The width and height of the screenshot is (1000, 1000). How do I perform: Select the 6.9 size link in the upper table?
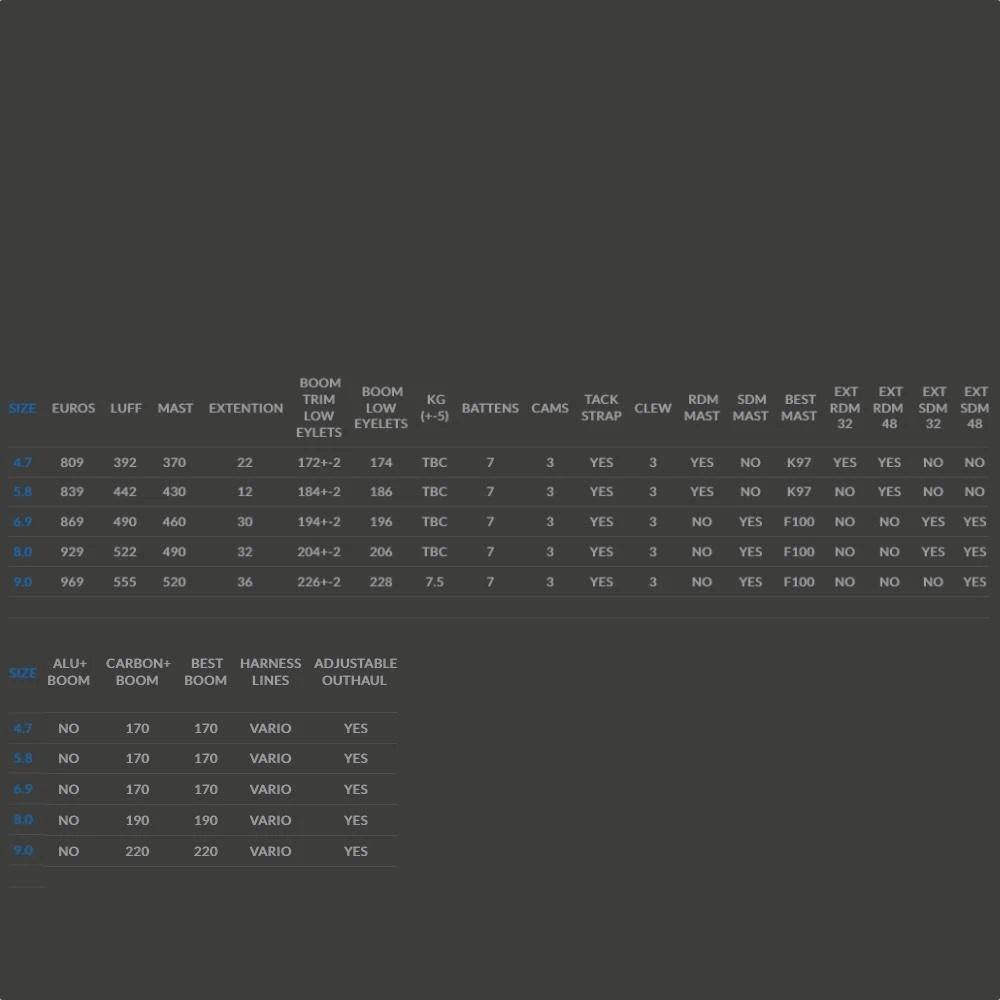22,522
